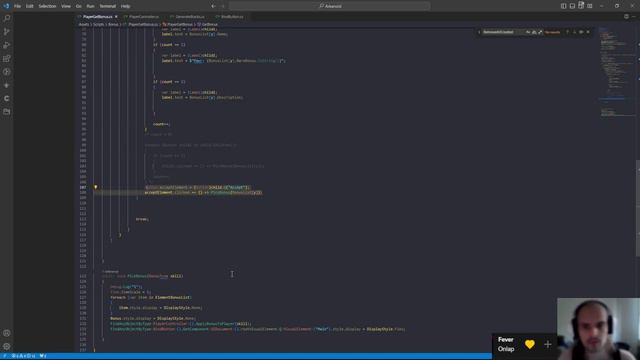Image resolution: width=640 pixels, height=360 pixels.
Task: Toggle Match Case in find widget
Action: (528, 32)
